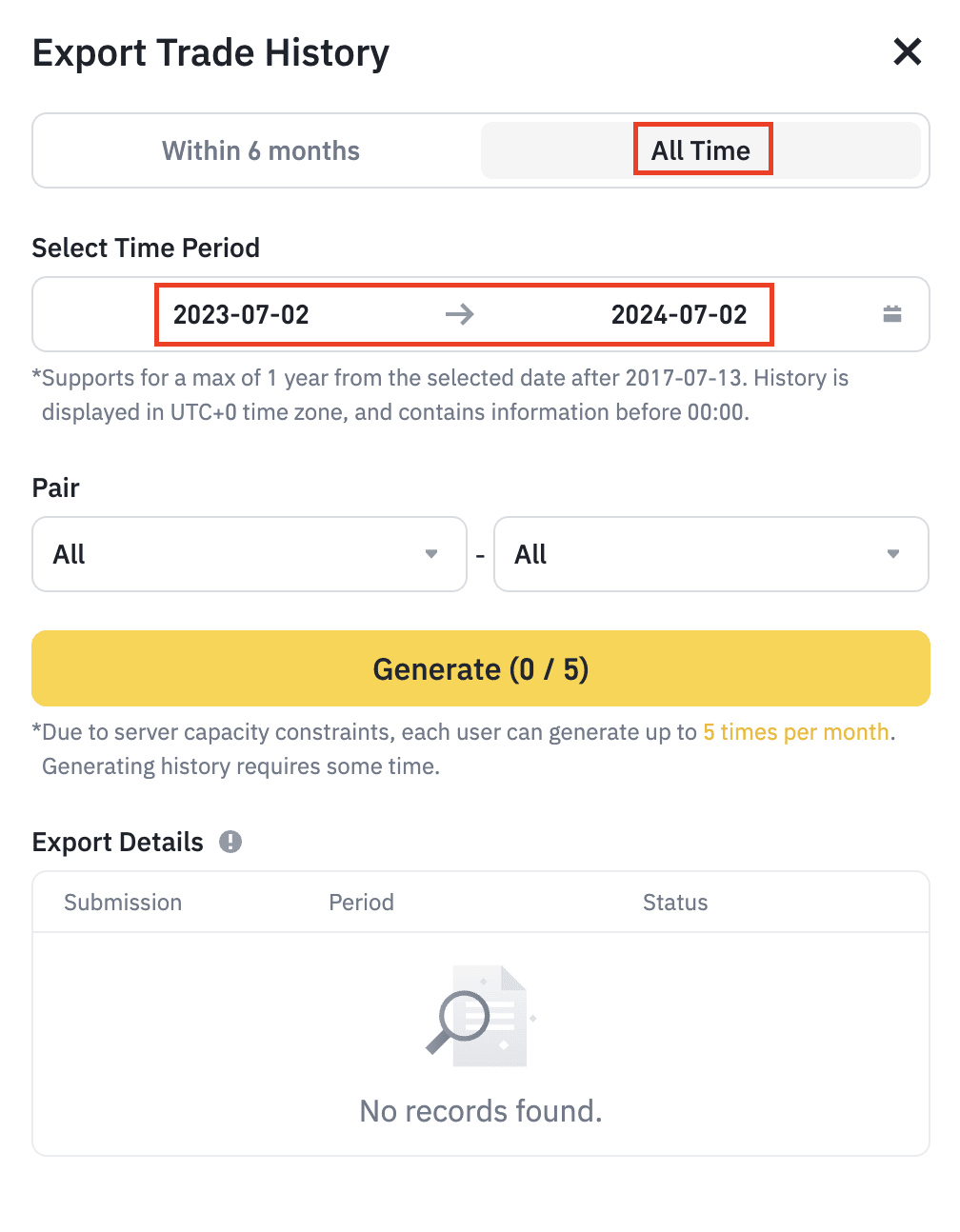Open the 5 times per month link
This screenshot has height=1232, width=960.
796,732
